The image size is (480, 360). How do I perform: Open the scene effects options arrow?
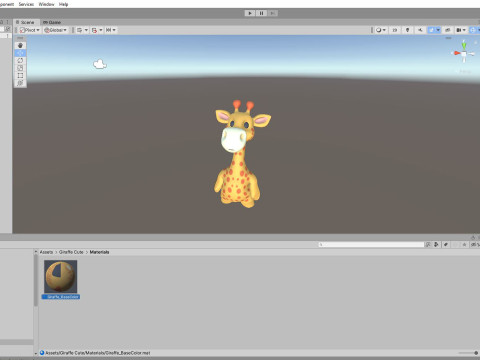pyautogui.click(x=438, y=30)
